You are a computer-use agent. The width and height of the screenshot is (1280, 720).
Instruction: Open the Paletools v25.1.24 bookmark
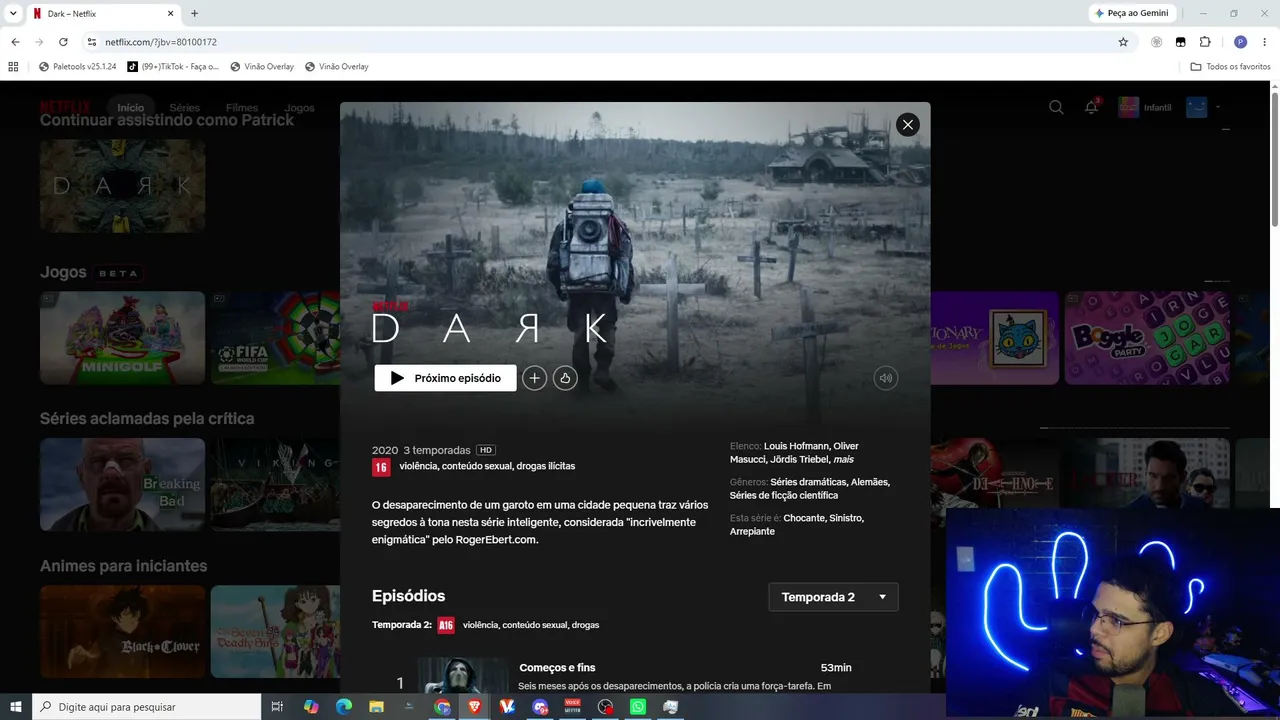coord(78,67)
